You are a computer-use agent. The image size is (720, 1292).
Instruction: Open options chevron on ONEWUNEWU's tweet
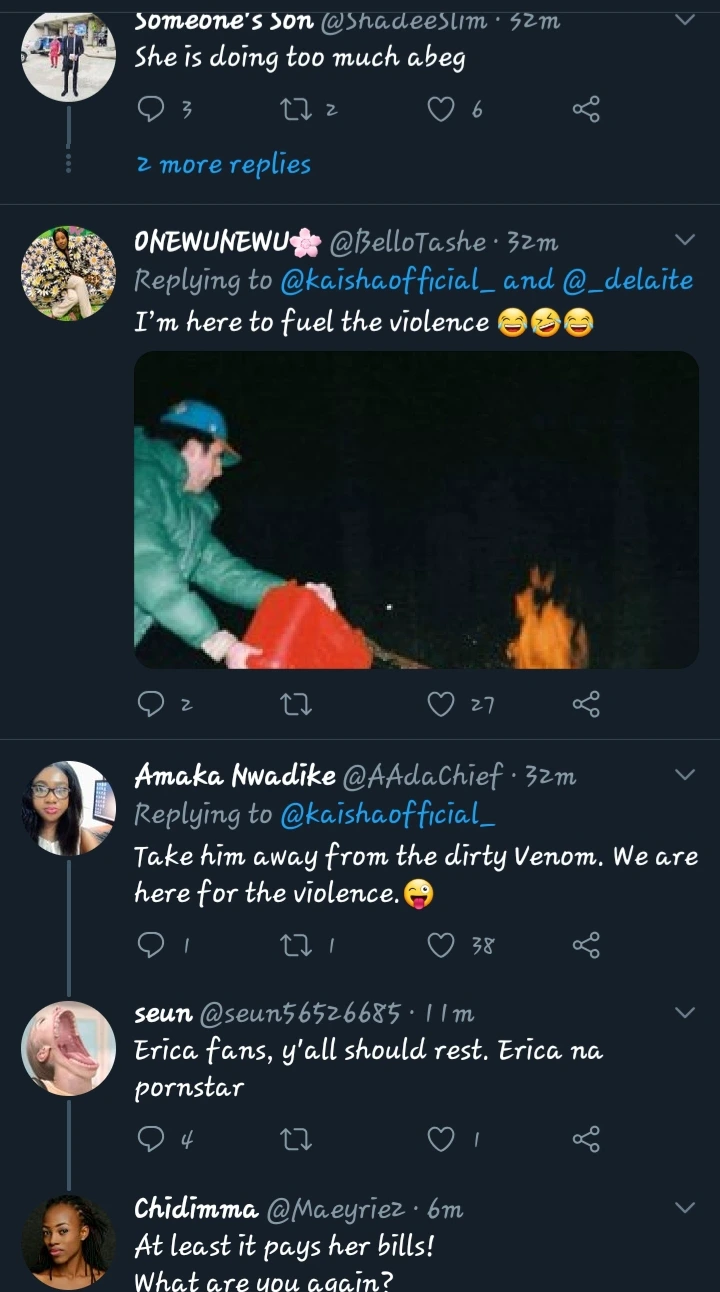tap(685, 240)
